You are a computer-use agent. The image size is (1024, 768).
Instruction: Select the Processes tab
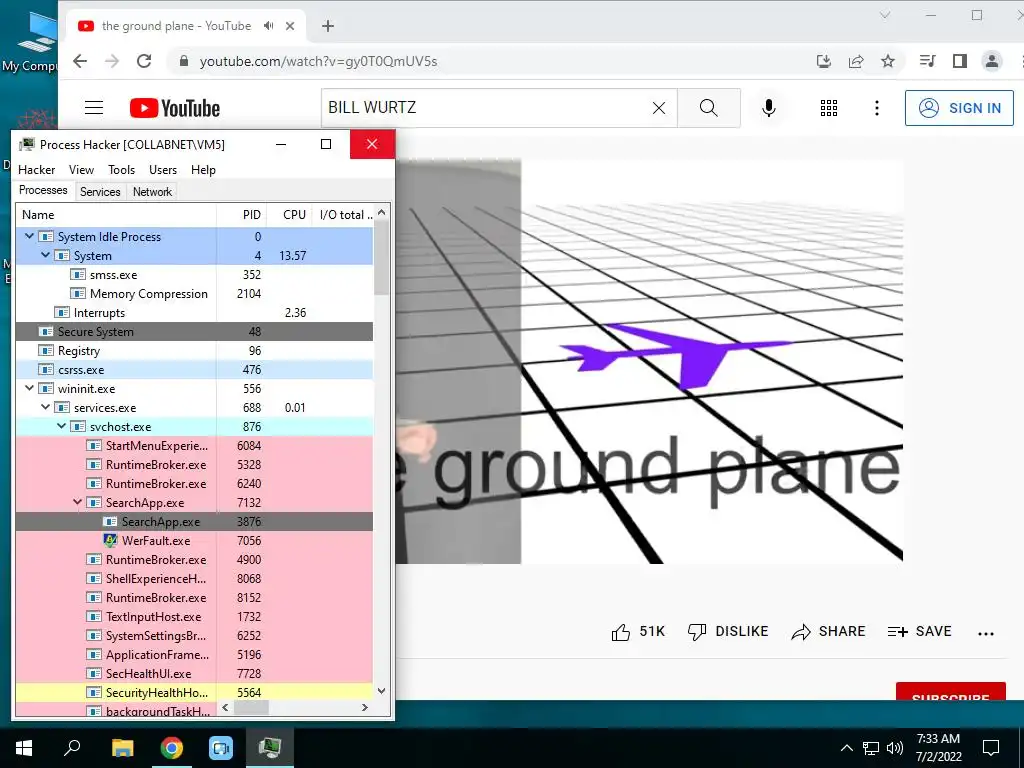(43, 190)
